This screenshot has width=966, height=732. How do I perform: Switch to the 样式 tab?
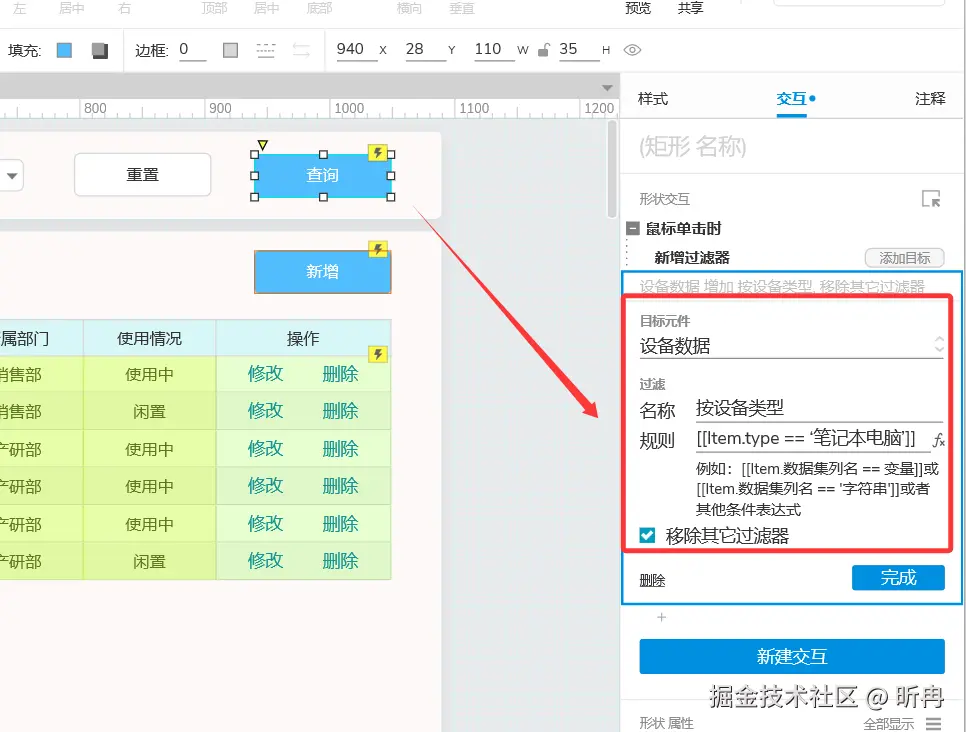click(652, 99)
